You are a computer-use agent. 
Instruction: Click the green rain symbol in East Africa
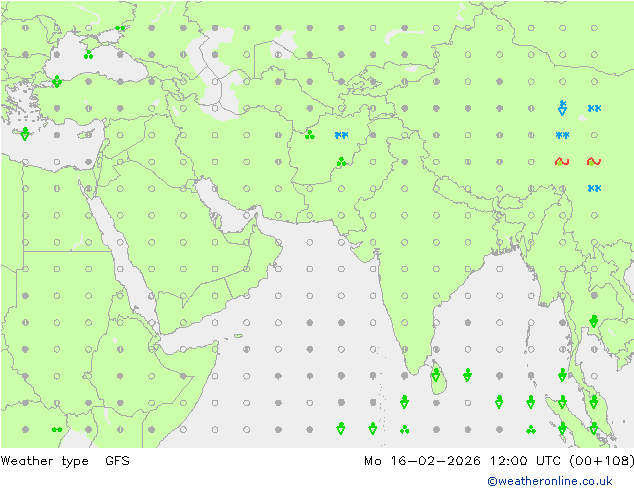57,429
